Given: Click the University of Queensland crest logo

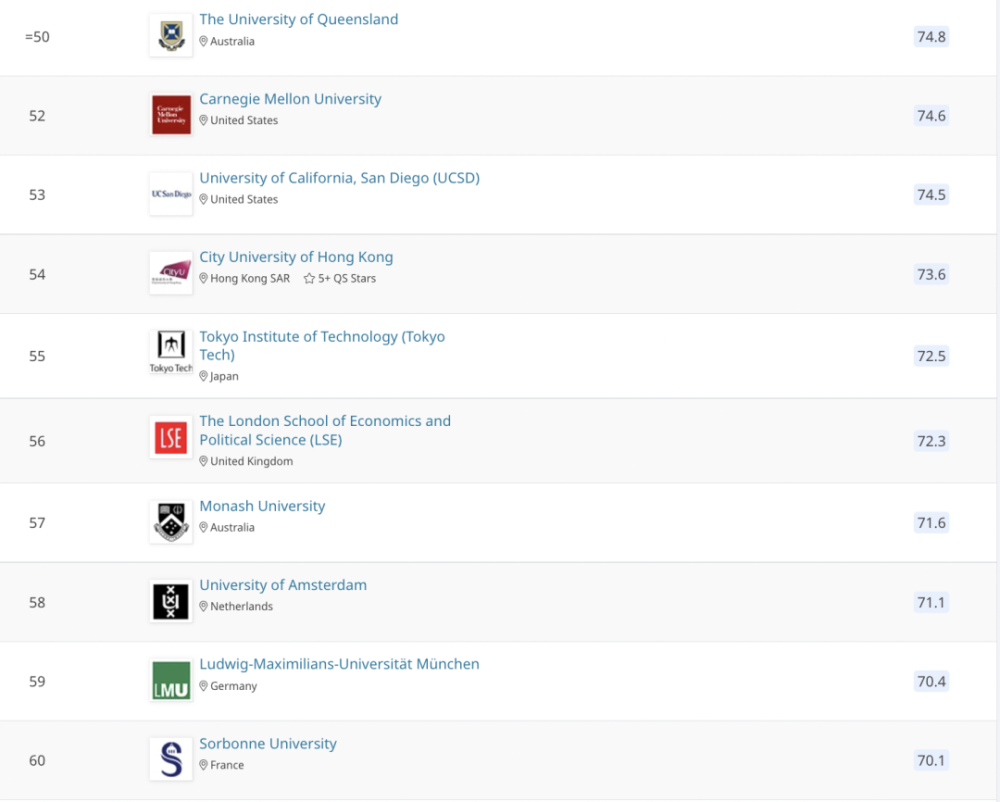Looking at the screenshot, I should [x=171, y=36].
